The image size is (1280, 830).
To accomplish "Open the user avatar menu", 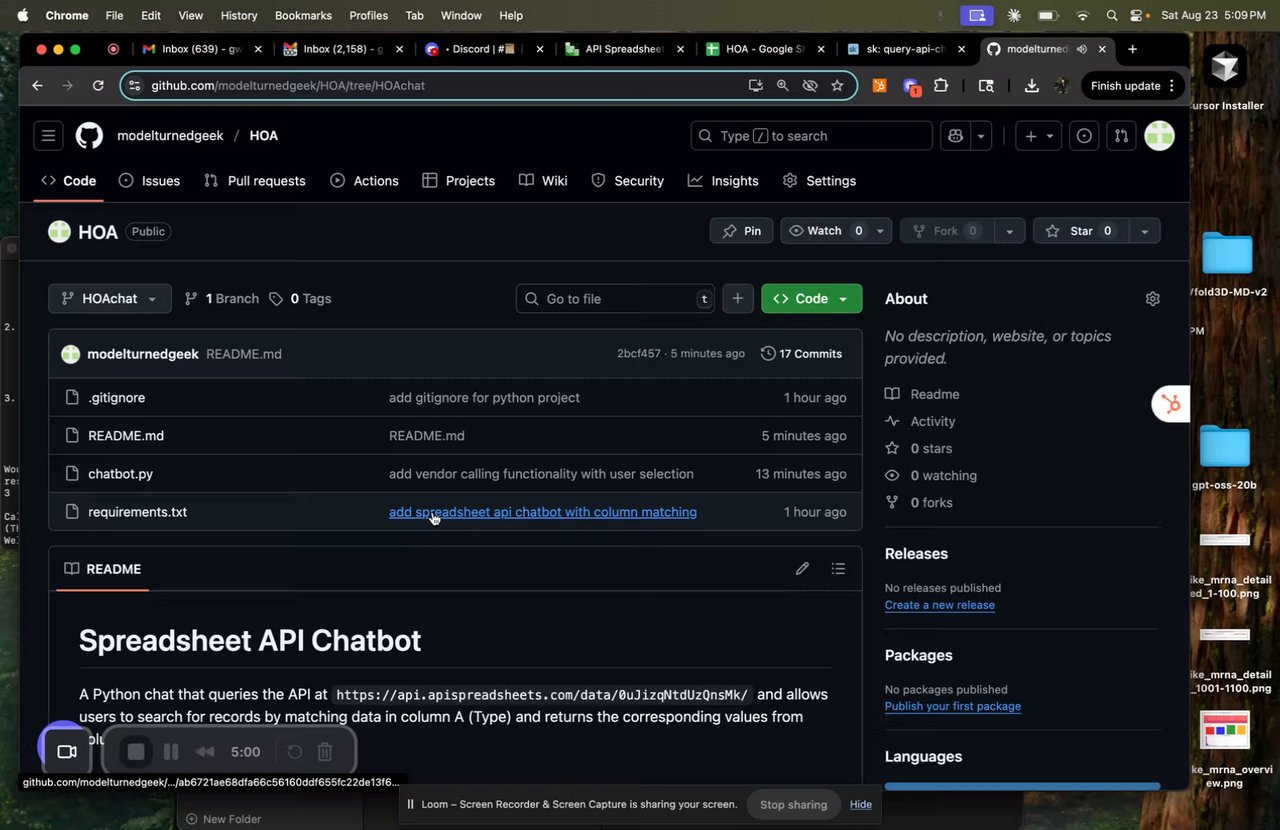I will point(1159,135).
